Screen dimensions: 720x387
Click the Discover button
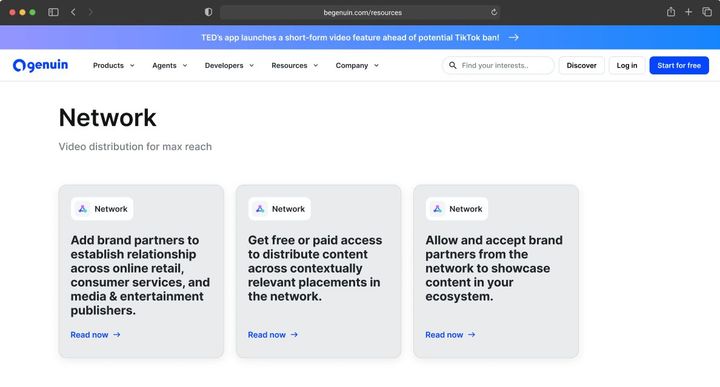pyautogui.click(x=581, y=65)
